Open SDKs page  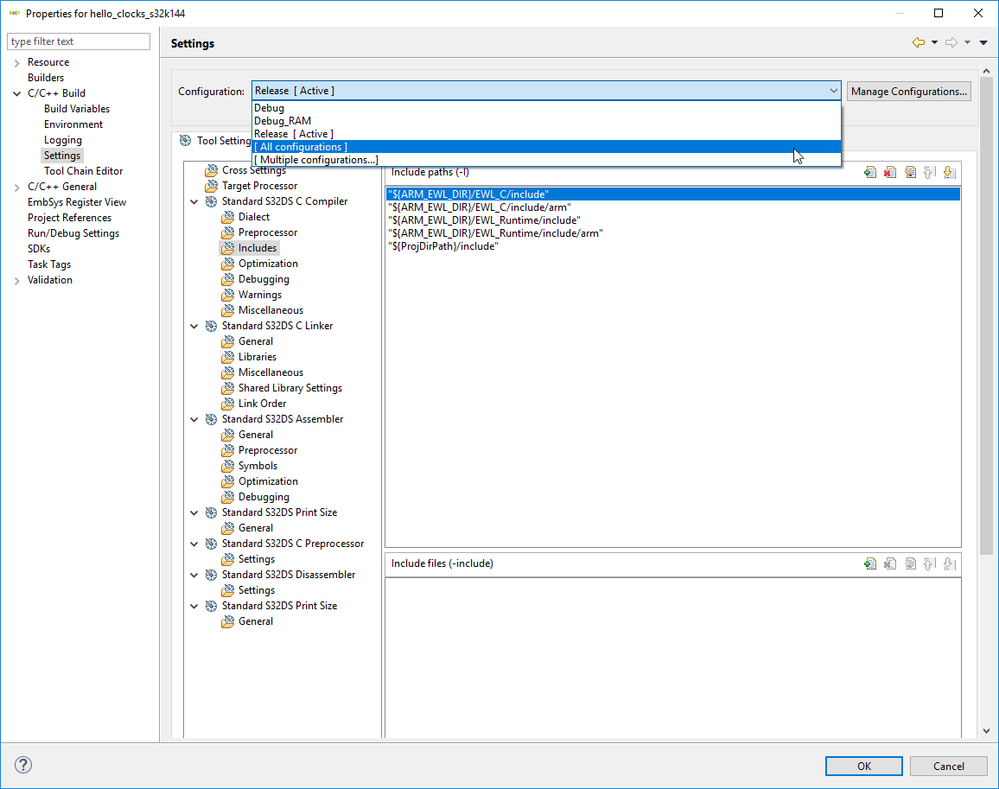38,249
